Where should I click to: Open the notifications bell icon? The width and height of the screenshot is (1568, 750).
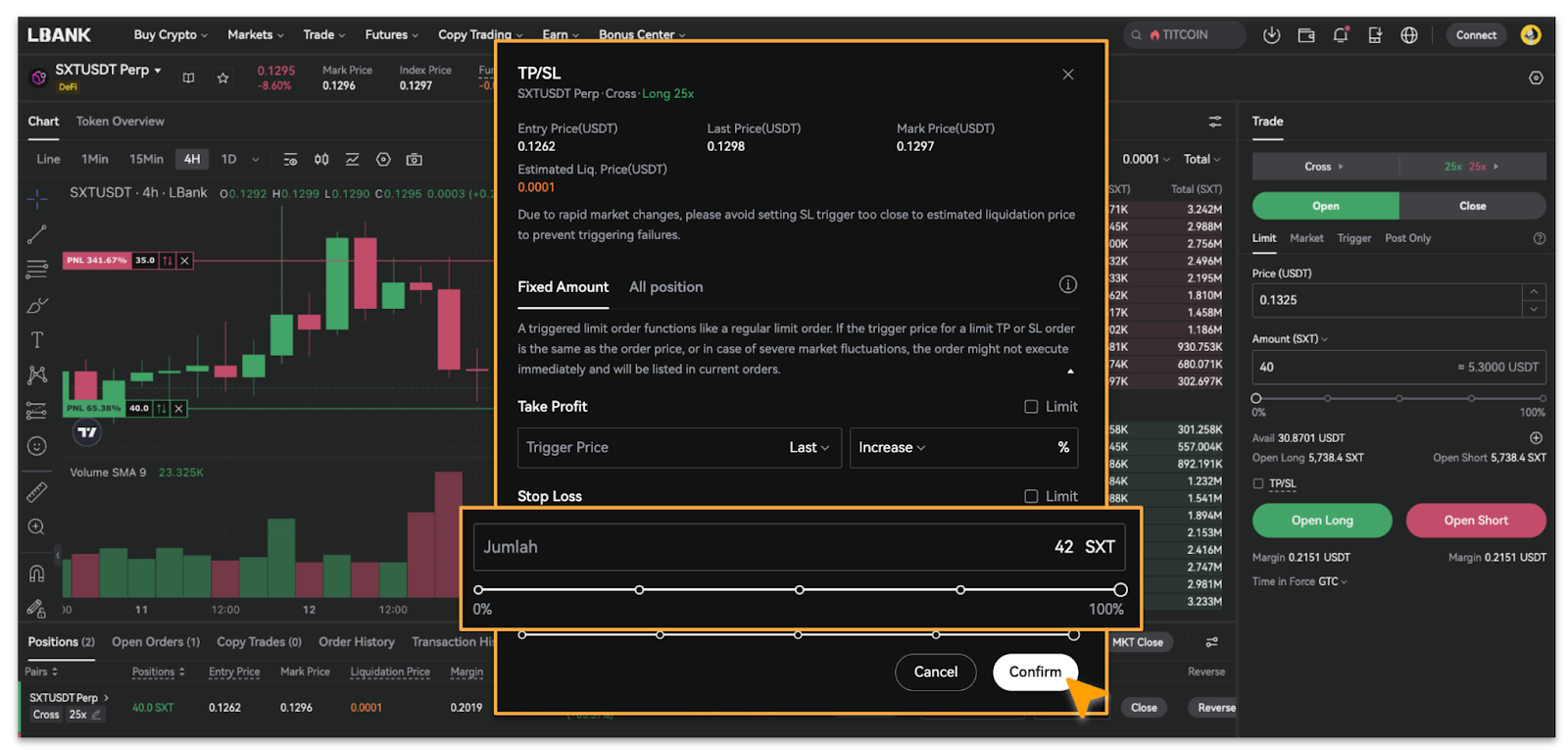1341,35
